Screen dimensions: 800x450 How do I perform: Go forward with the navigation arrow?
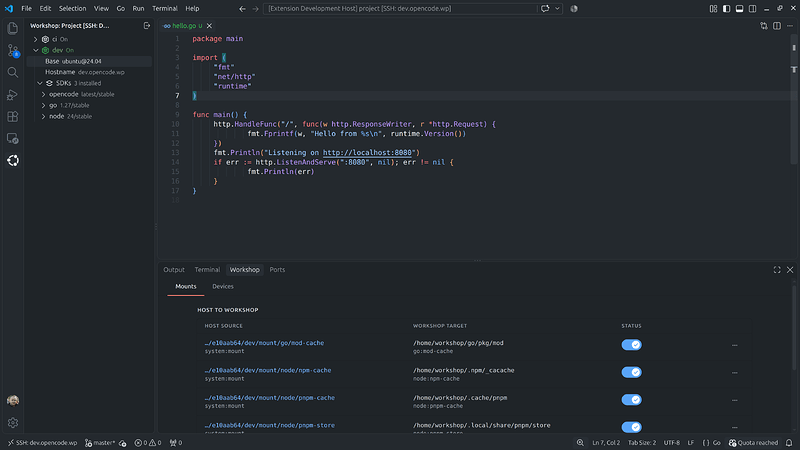tap(256, 9)
